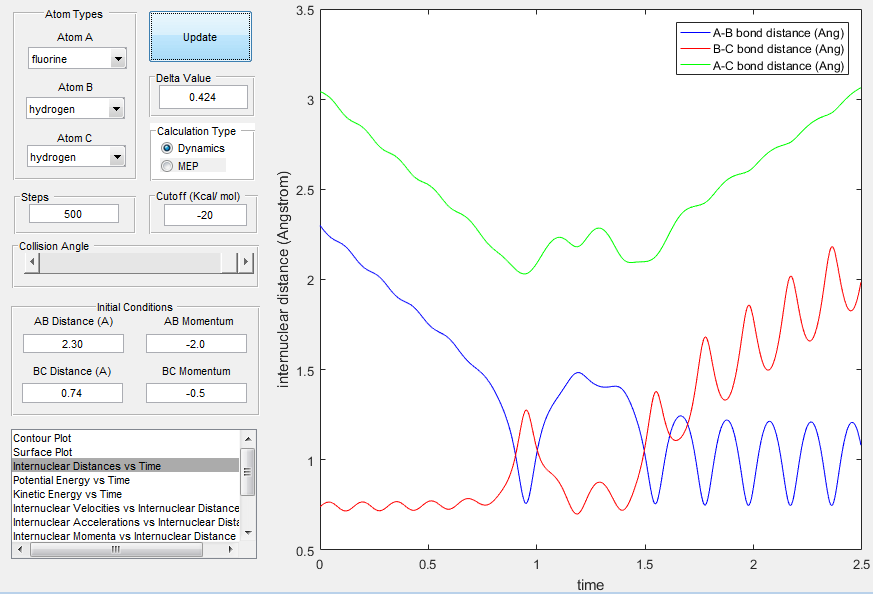The width and height of the screenshot is (873, 594).
Task: Click the plot list scroll-up arrow
Action: click(x=248, y=439)
